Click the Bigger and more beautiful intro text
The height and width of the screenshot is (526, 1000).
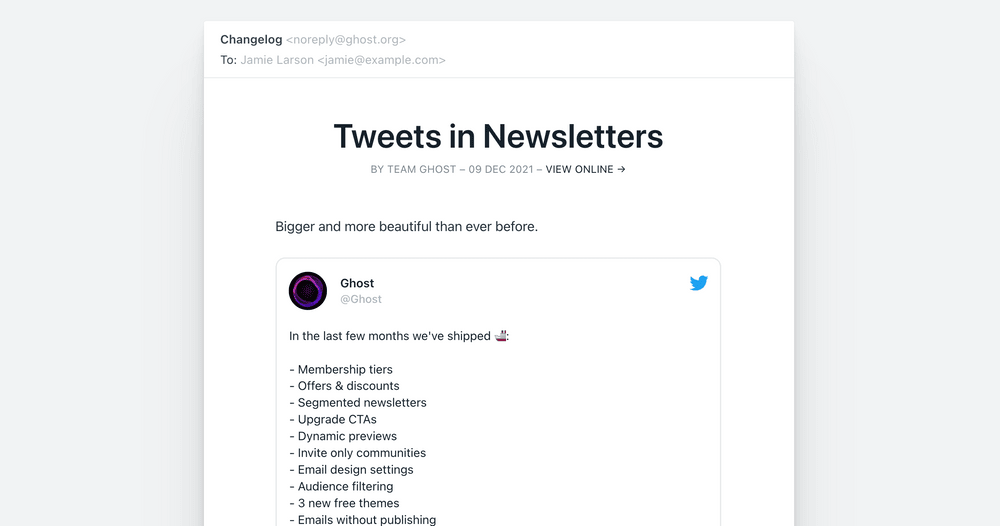click(x=406, y=226)
